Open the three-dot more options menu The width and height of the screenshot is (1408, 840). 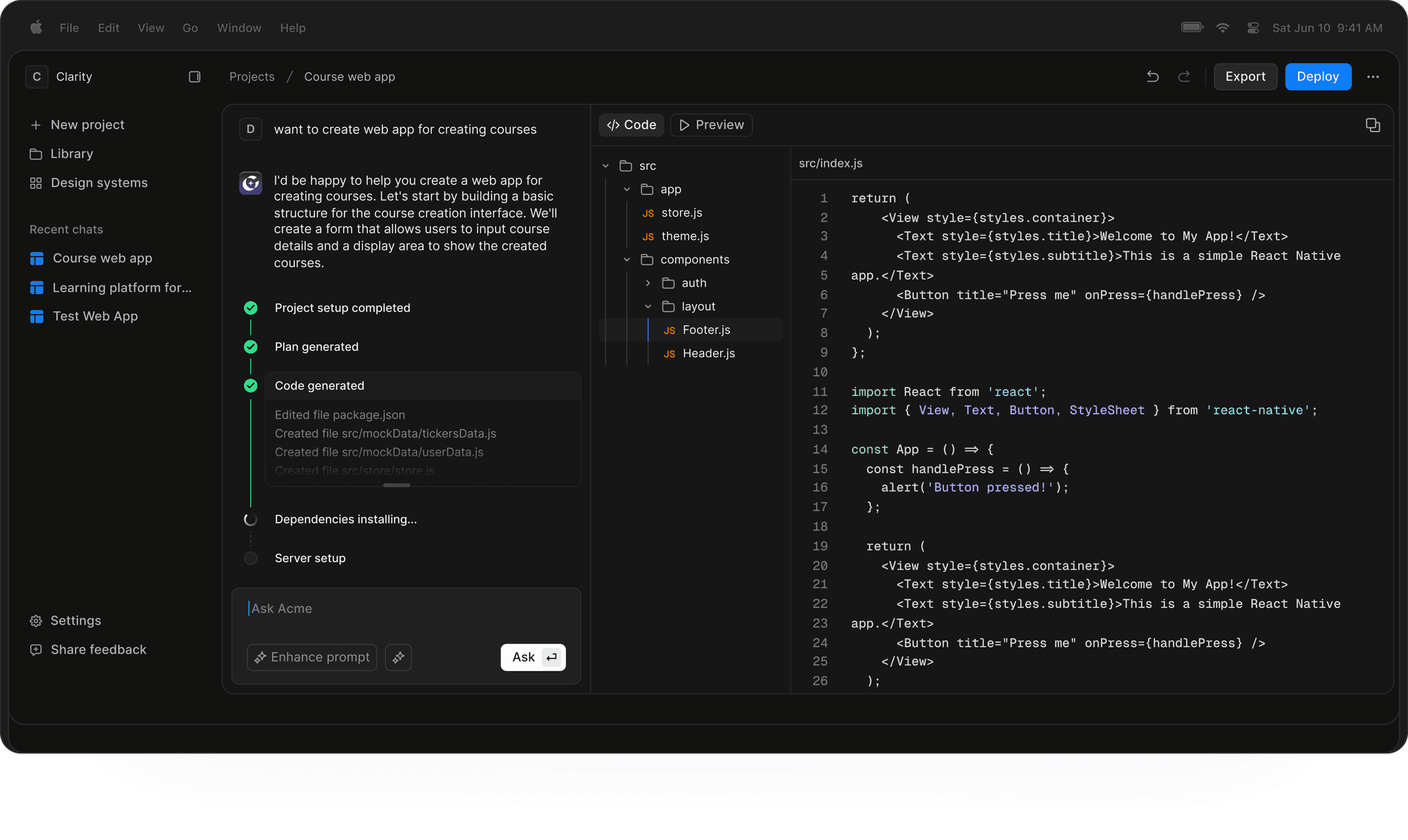(1373, 77)
